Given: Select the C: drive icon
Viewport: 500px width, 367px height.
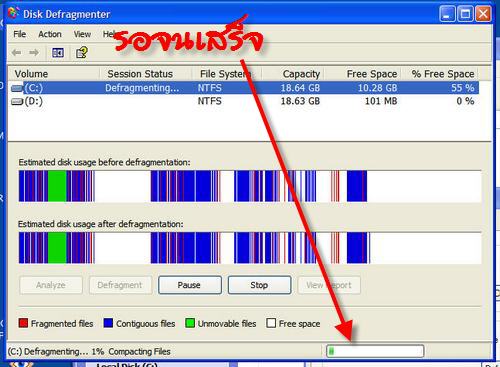Looking at the screenshot, I should [16, 88].
